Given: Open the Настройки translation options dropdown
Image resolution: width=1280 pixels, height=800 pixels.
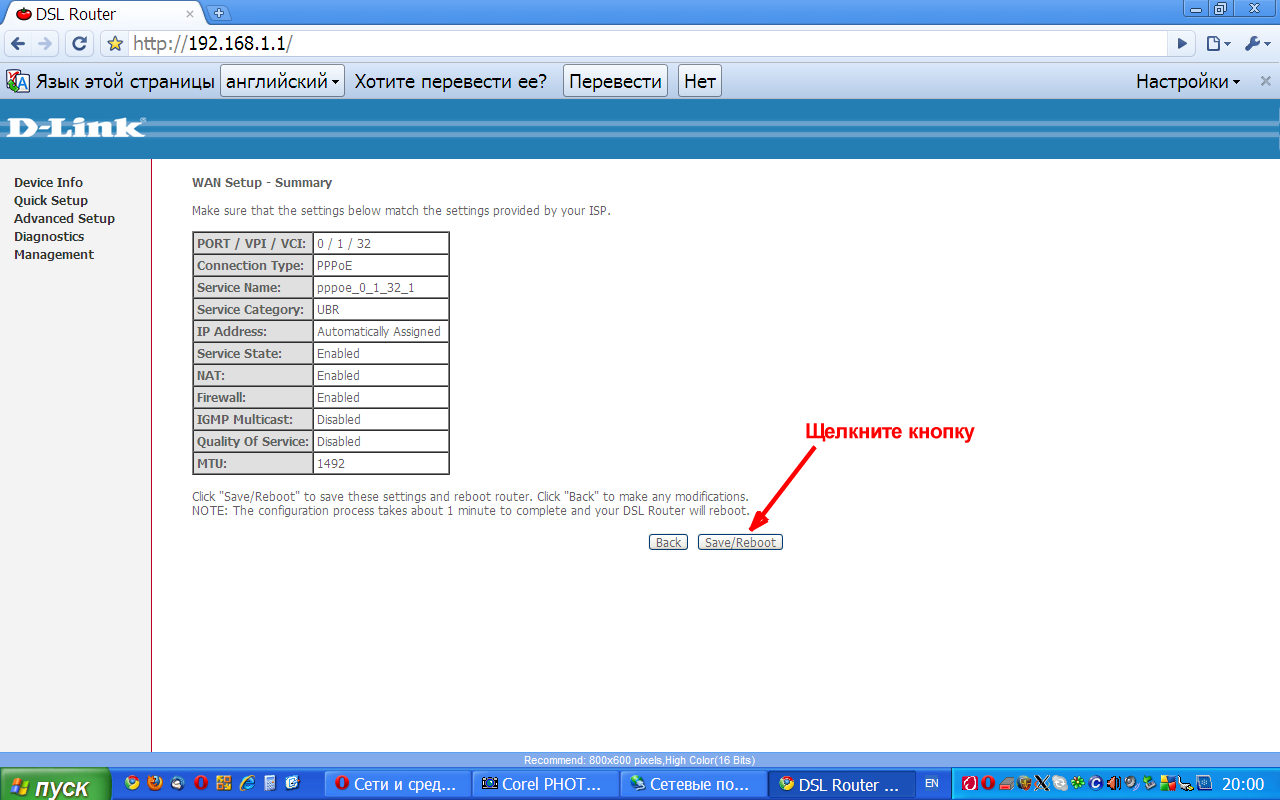Looking at the screenshot, I should tap(1188, 82).
